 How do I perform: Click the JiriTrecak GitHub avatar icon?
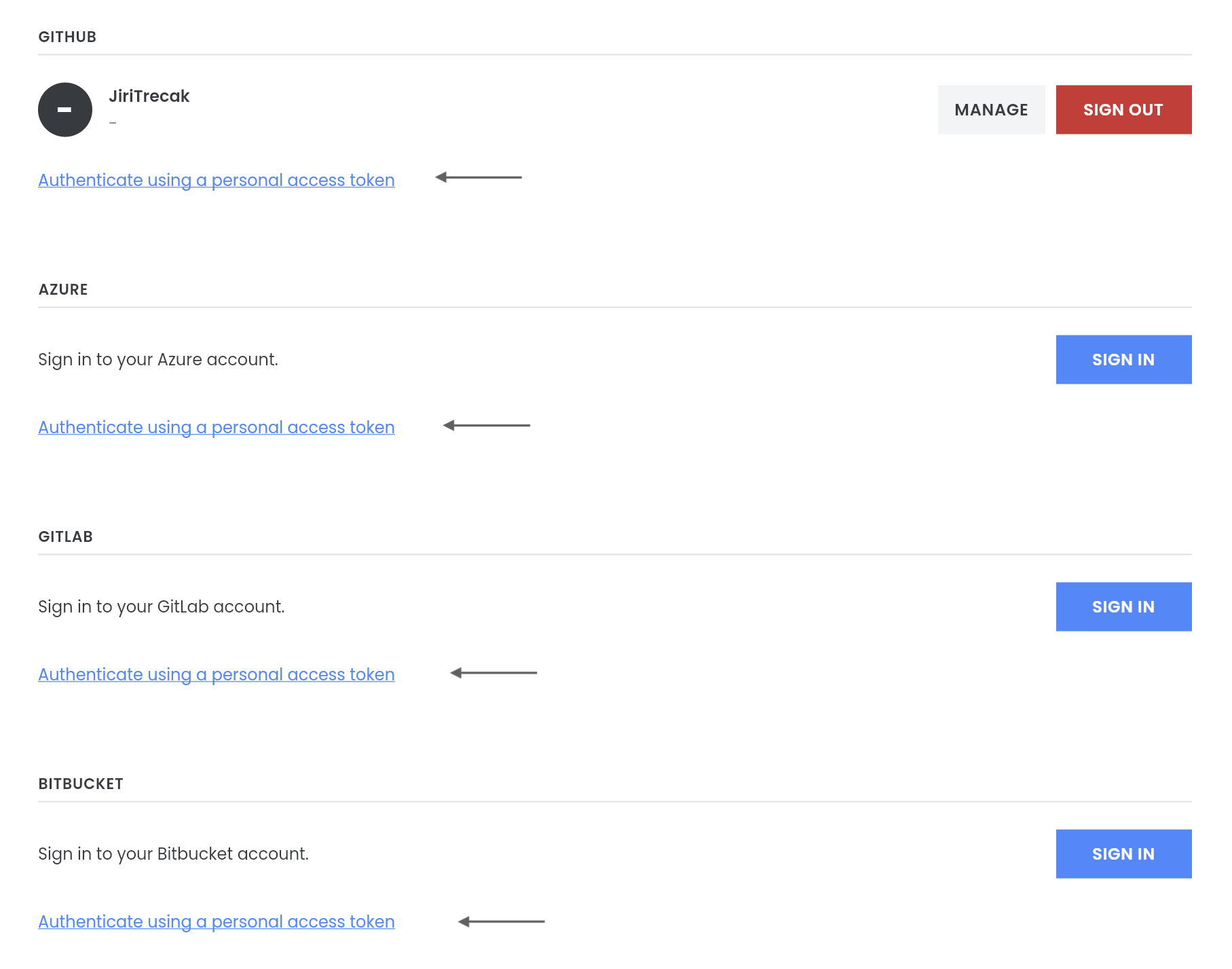[x=65, y=110]
